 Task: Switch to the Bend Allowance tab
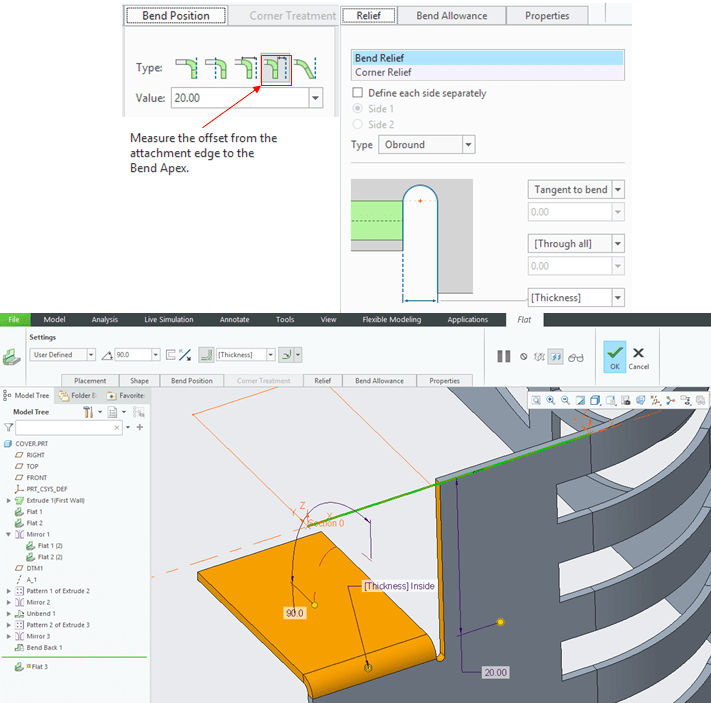click(x=451, y=16)
